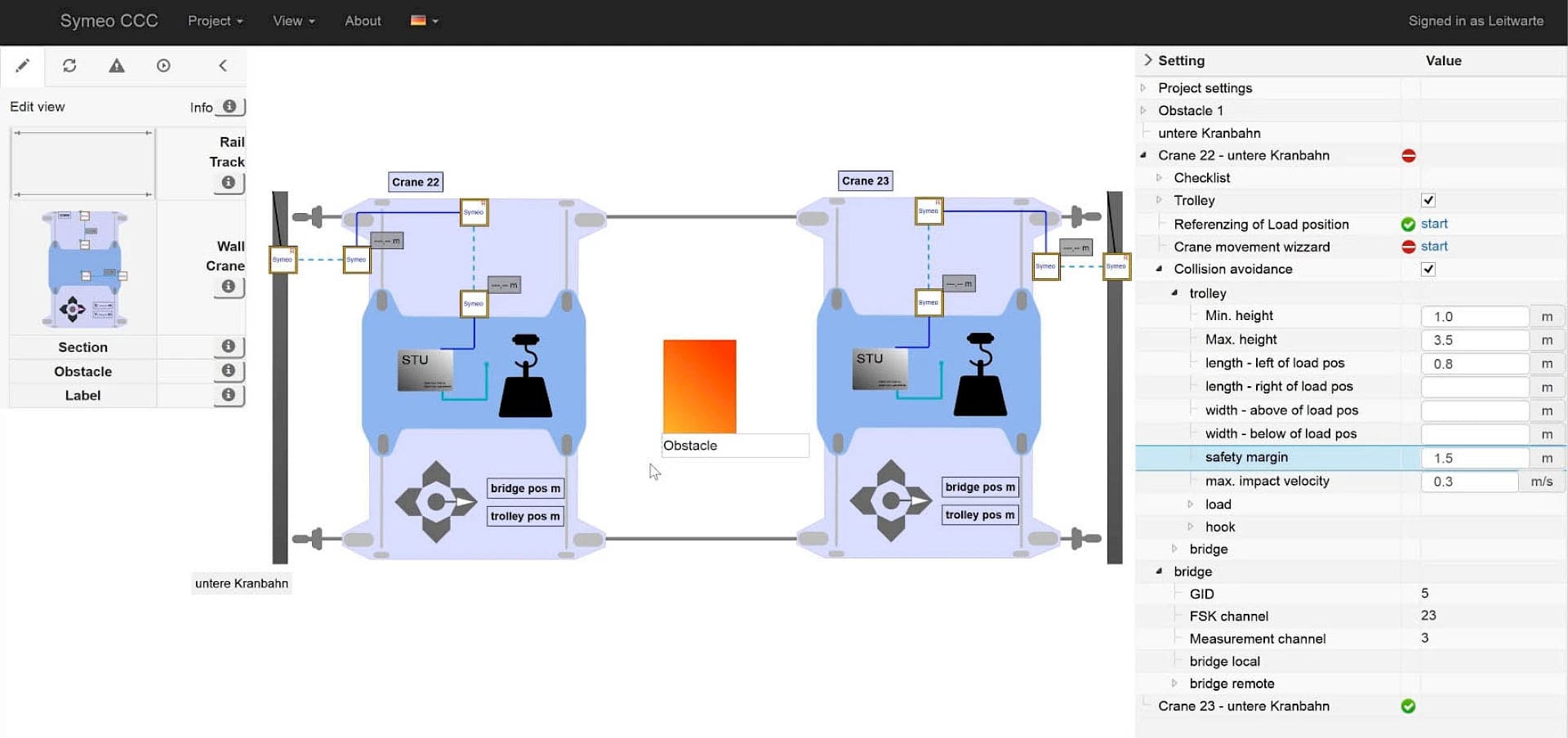Open the View menu
This screenshot has height=738, width=1568.
(x=292, y=20)
